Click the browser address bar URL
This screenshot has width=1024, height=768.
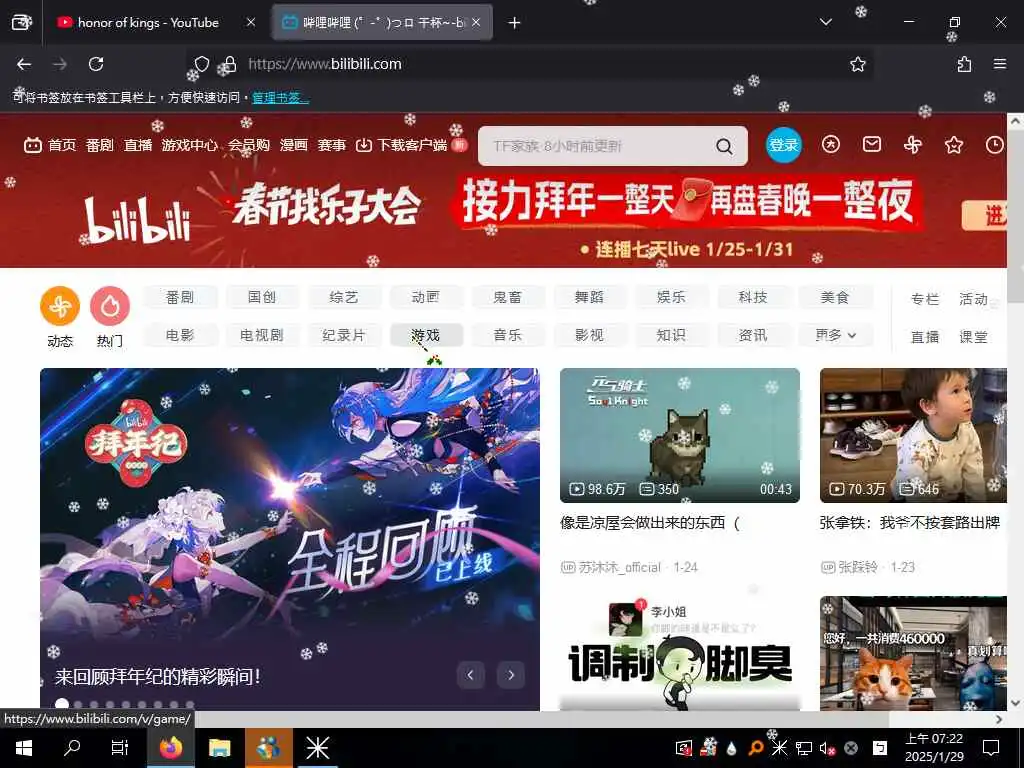point(325,64)
